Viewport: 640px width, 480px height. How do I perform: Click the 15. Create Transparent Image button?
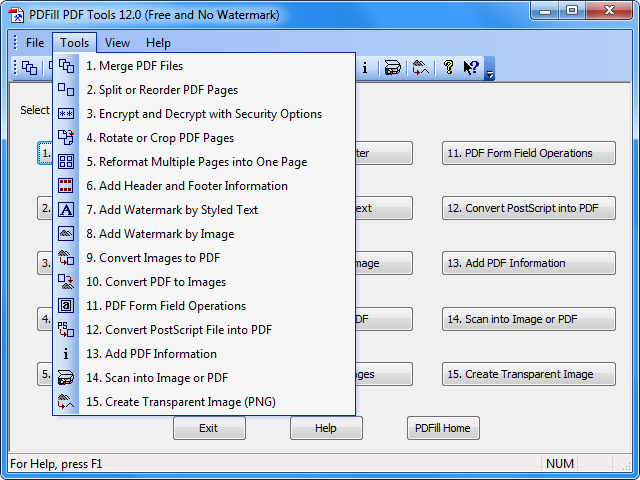coord(529,374)
